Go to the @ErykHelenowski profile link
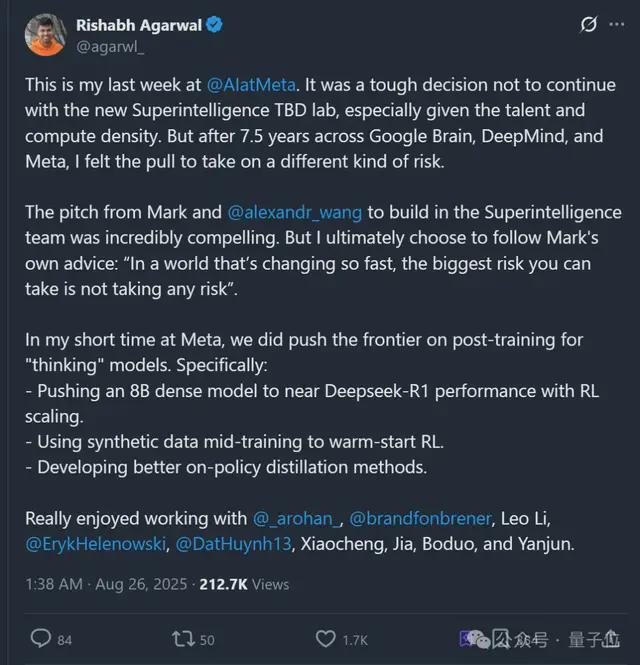This screenshot has width=640, height=665. tap(96, 543)
